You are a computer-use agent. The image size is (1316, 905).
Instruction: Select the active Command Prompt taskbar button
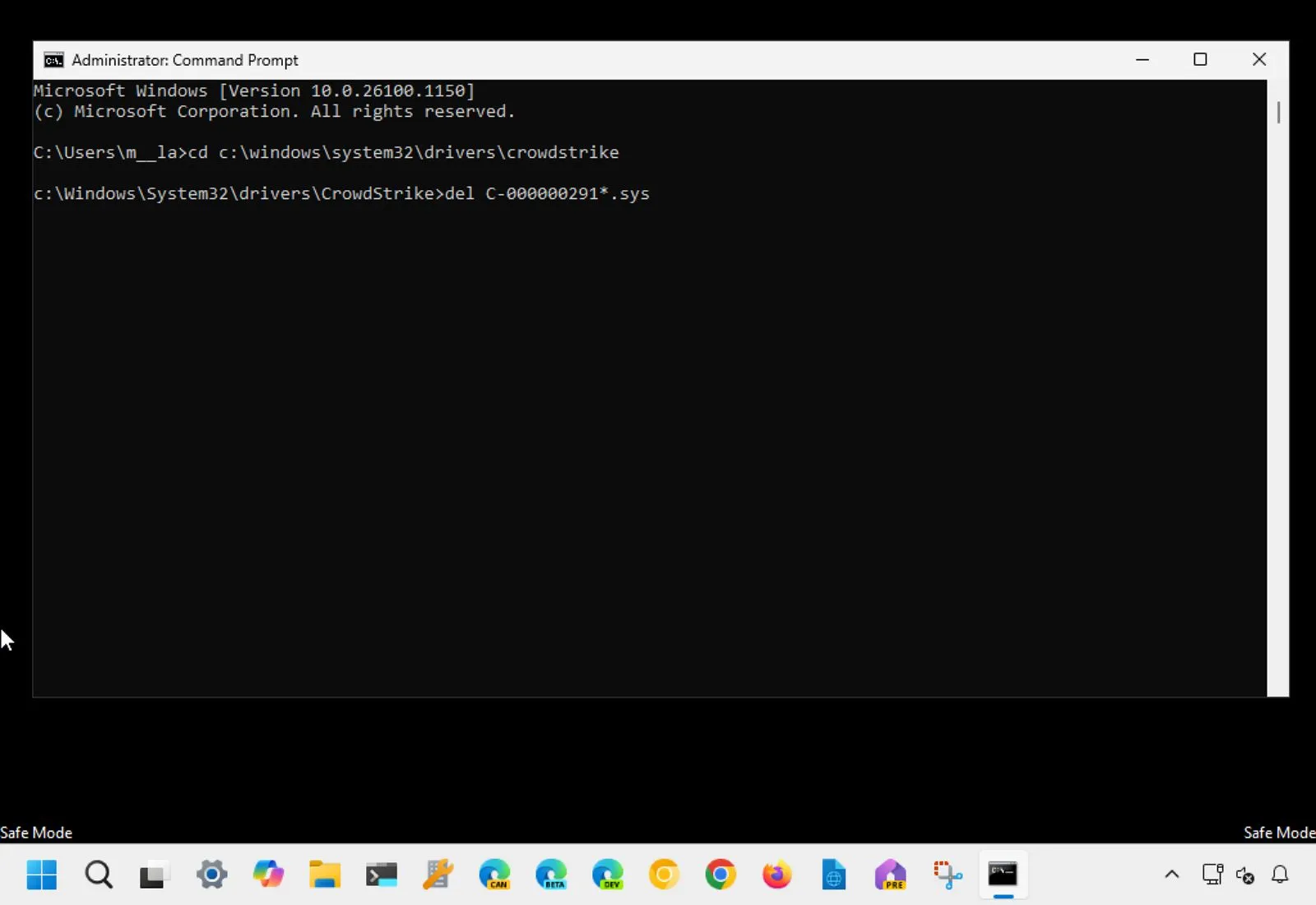1003,875
